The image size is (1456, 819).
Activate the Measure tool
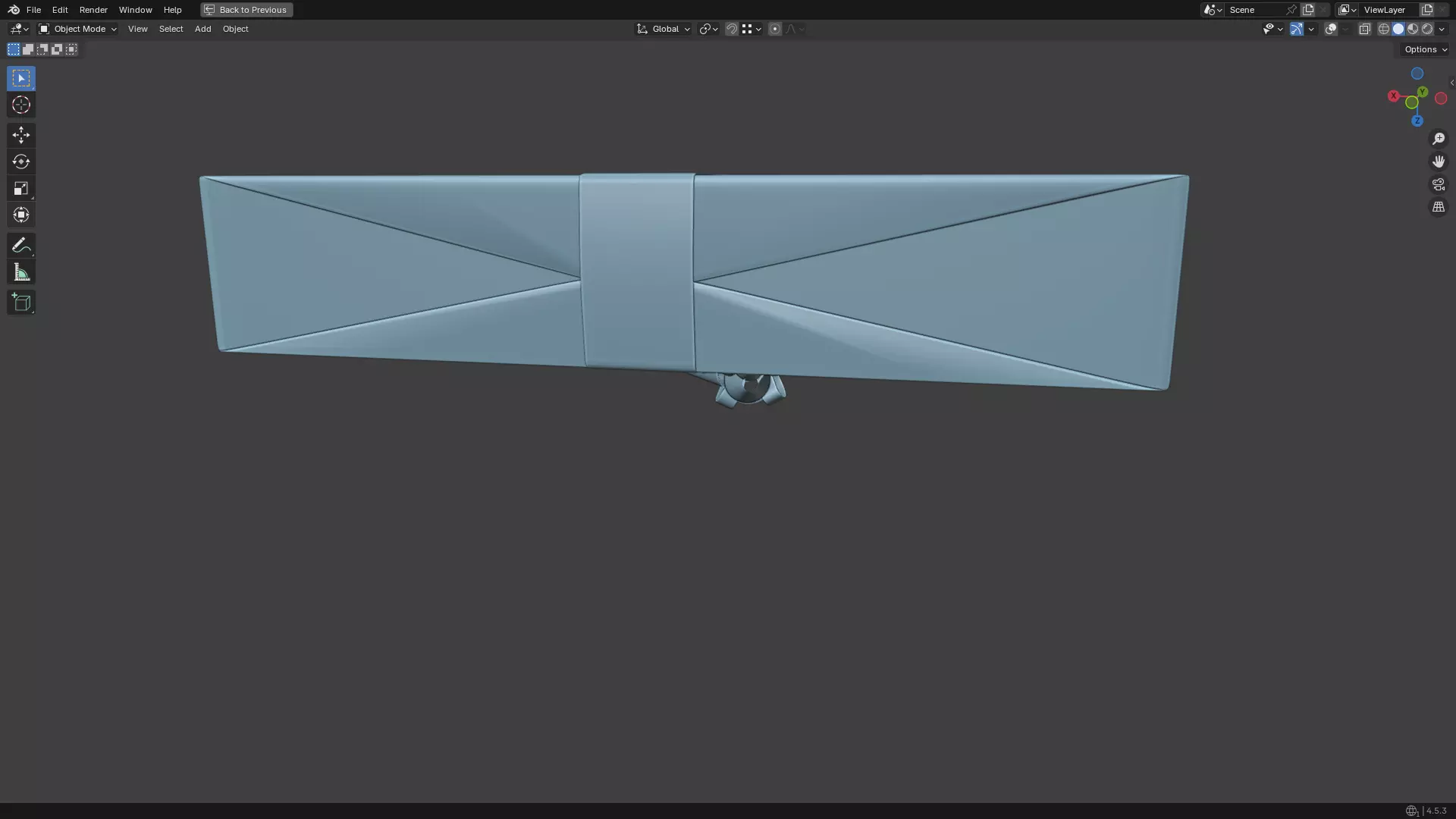[x=21, y=272]
